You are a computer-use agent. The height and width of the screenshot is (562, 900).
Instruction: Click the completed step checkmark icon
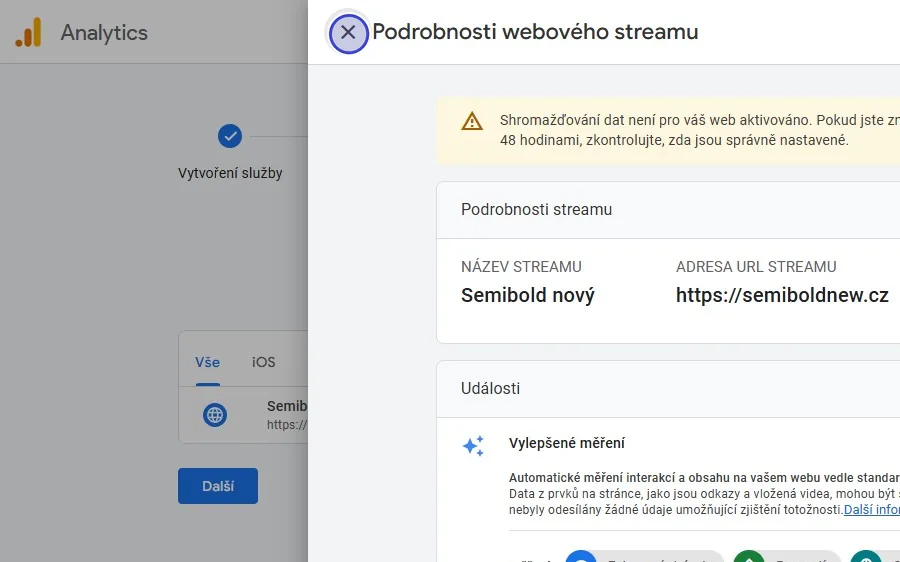coord(230,136)
